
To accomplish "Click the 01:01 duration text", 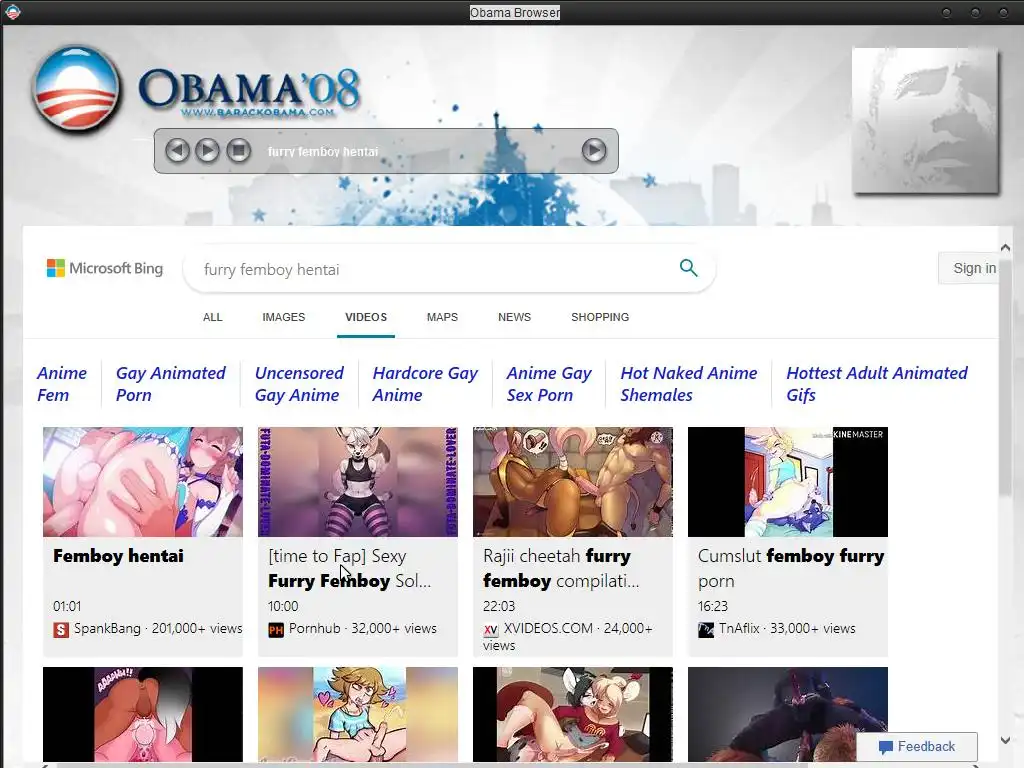I will [x=67, y=606].
